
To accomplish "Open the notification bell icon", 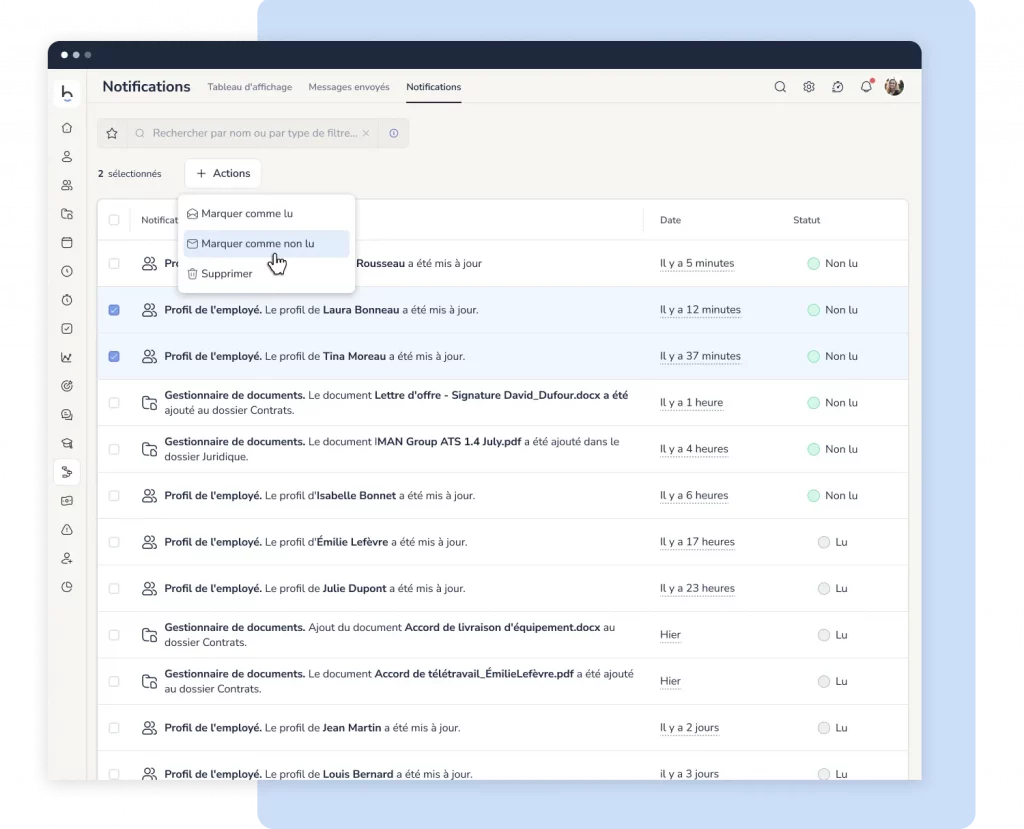I will coord(866,87).
